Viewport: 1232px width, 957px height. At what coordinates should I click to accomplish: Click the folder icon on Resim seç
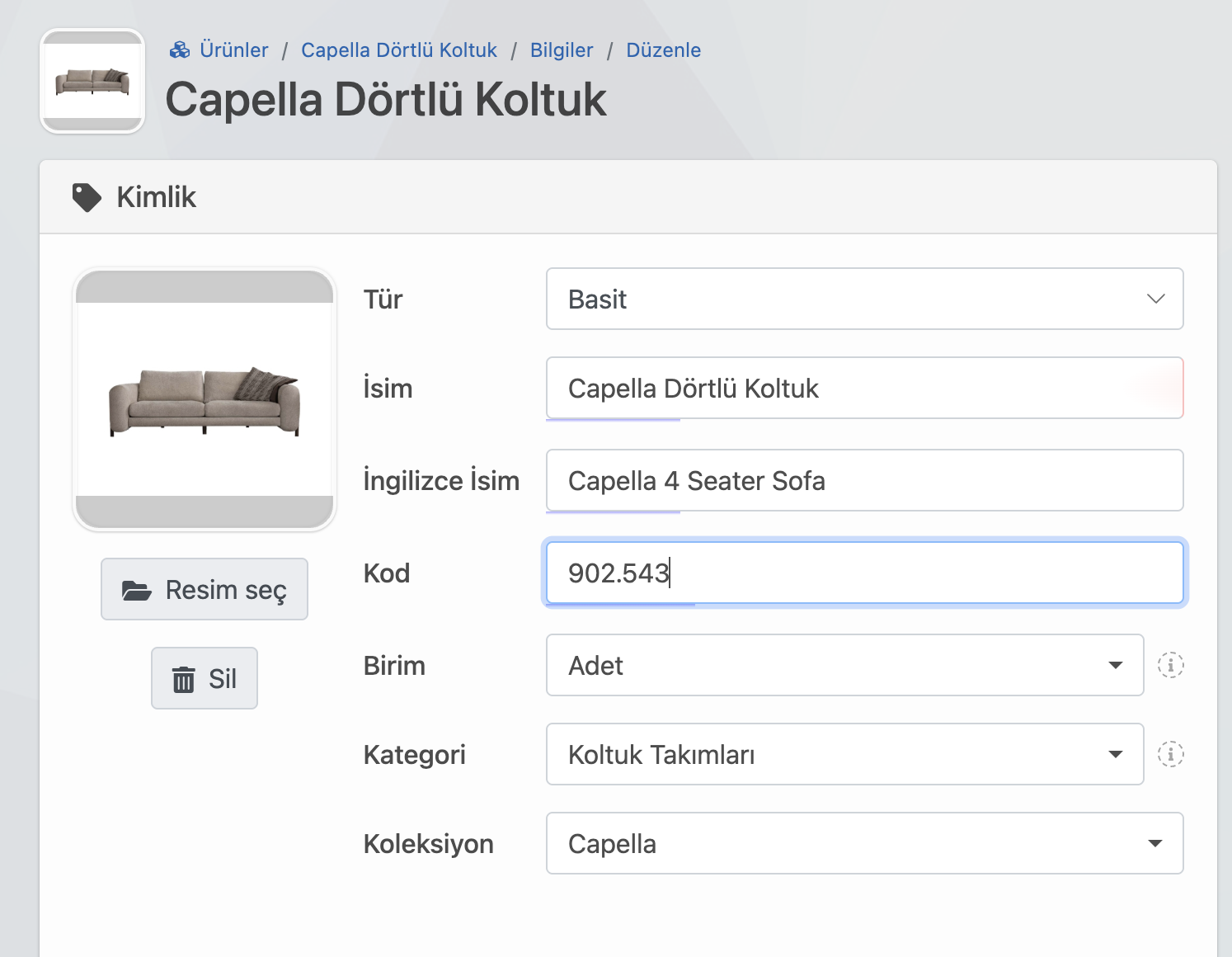(x=137, y=590)
